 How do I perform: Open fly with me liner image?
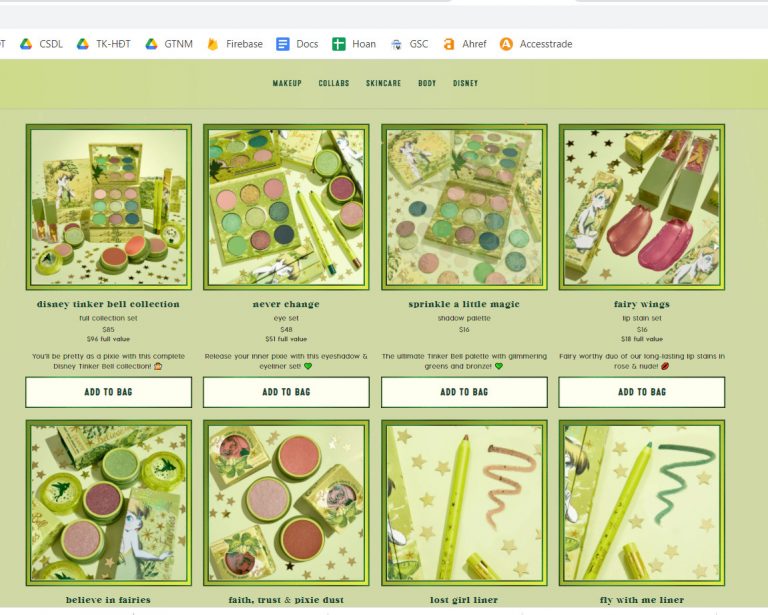(642, 503)
